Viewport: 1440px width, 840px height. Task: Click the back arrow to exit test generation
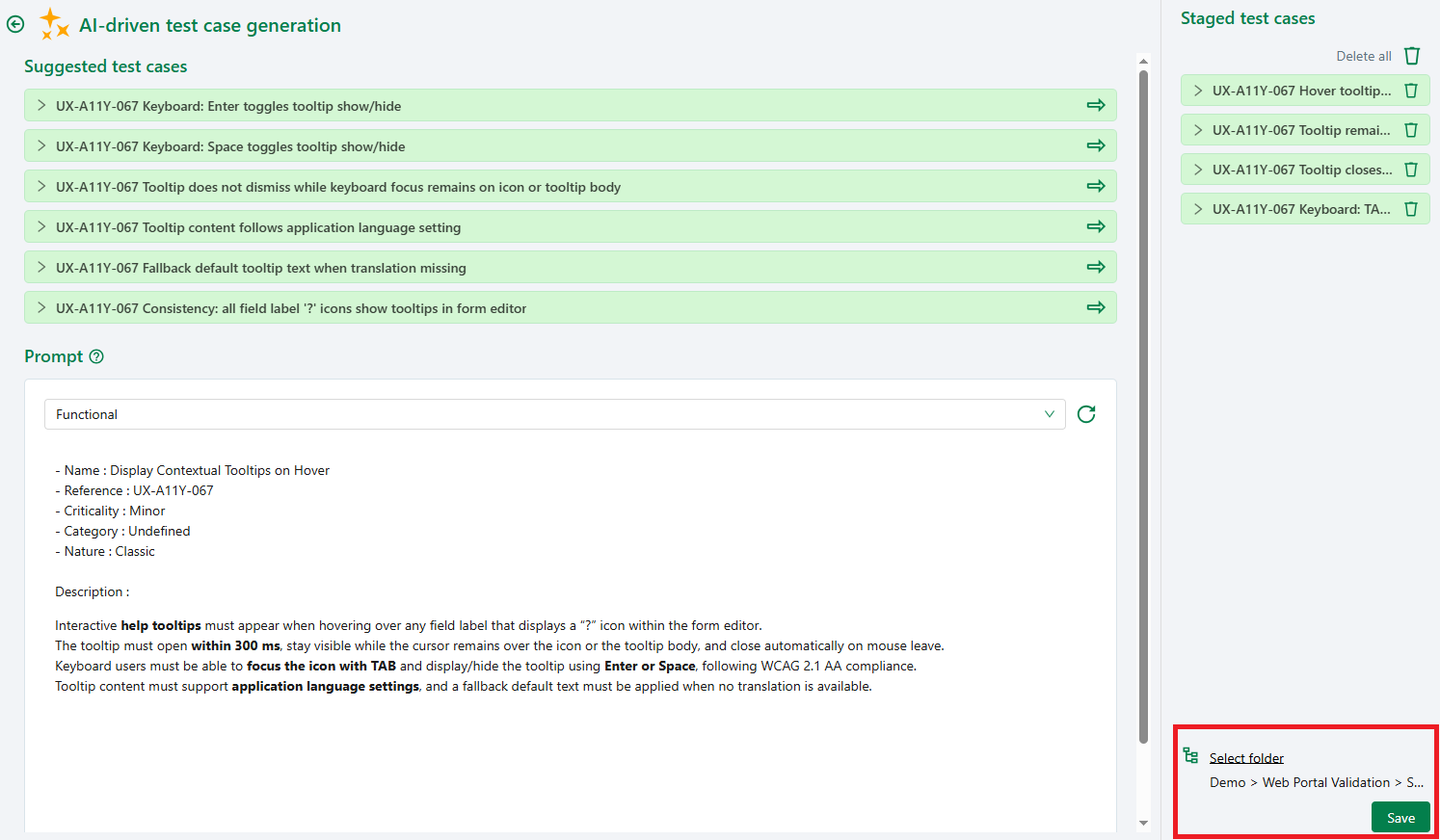[x=15, y=24]
